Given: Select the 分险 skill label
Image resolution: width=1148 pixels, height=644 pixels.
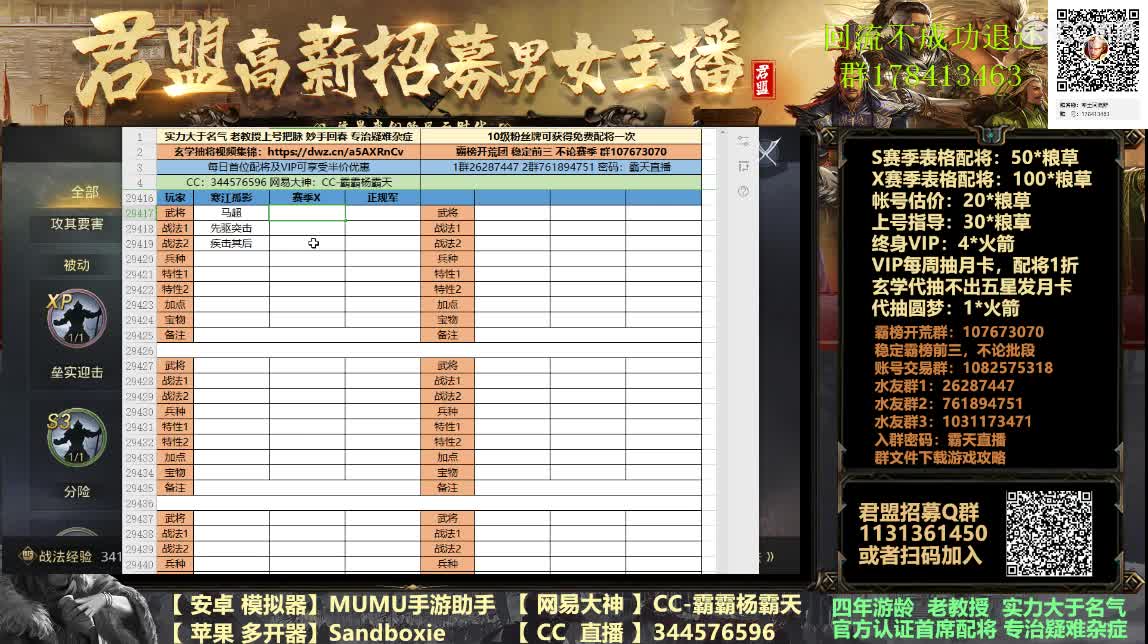Looking at the screenshot, I should click(76, 491).
